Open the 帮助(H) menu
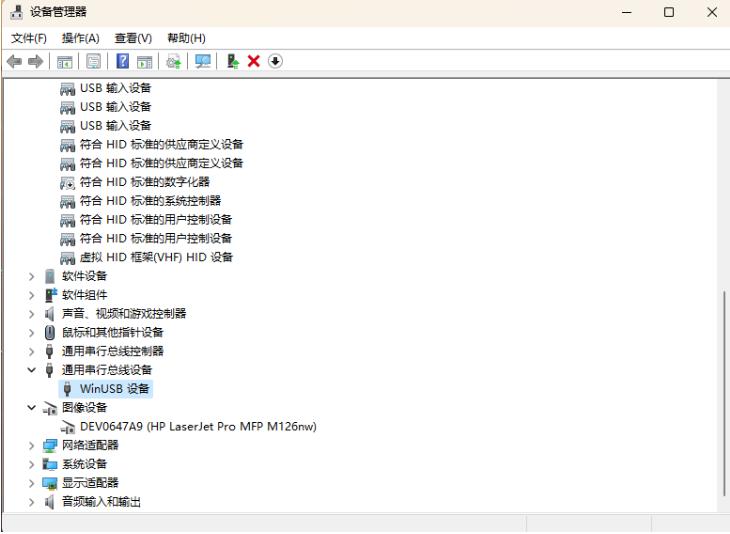The image size is (730, 534). pyautogui.click(x=186, y=38)
